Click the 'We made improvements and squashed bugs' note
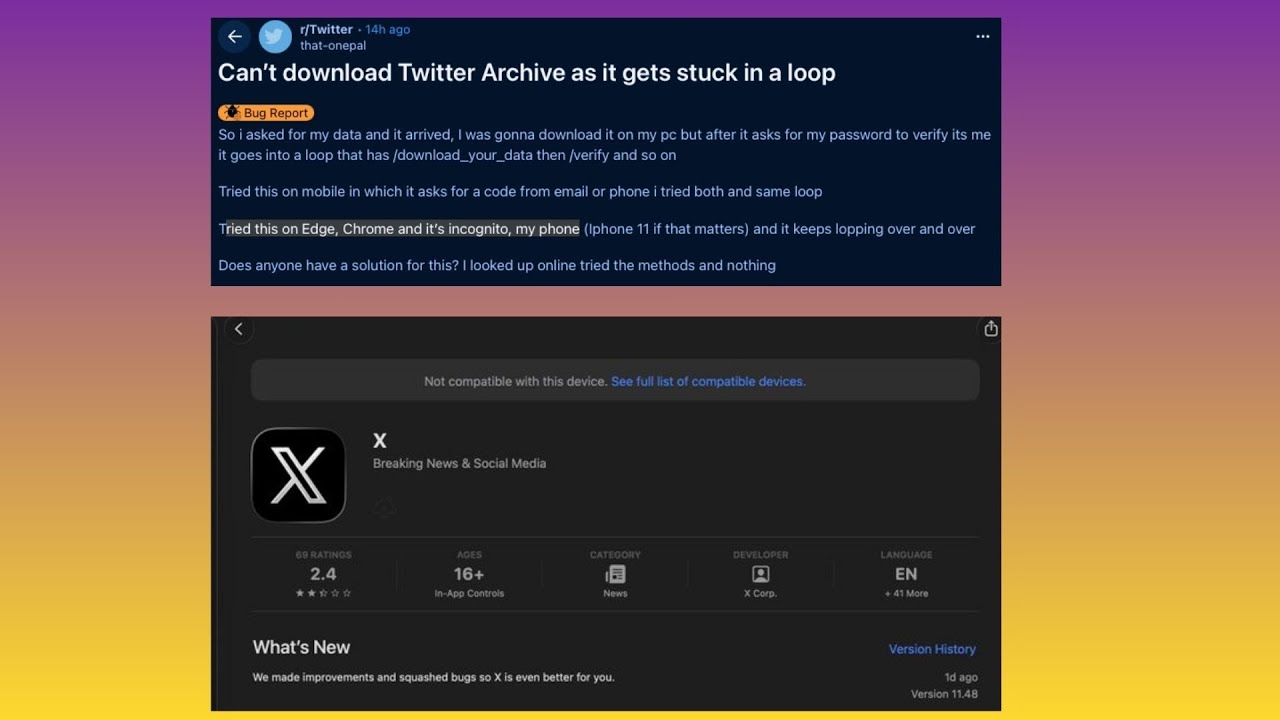1280x720 pixels. point(434,677)
